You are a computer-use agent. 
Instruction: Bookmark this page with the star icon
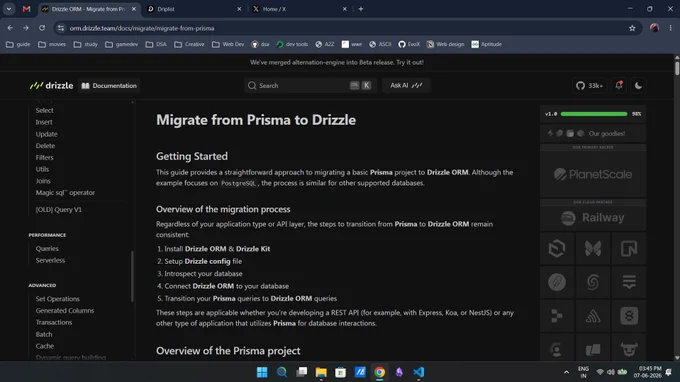click(x=632, y=28)
